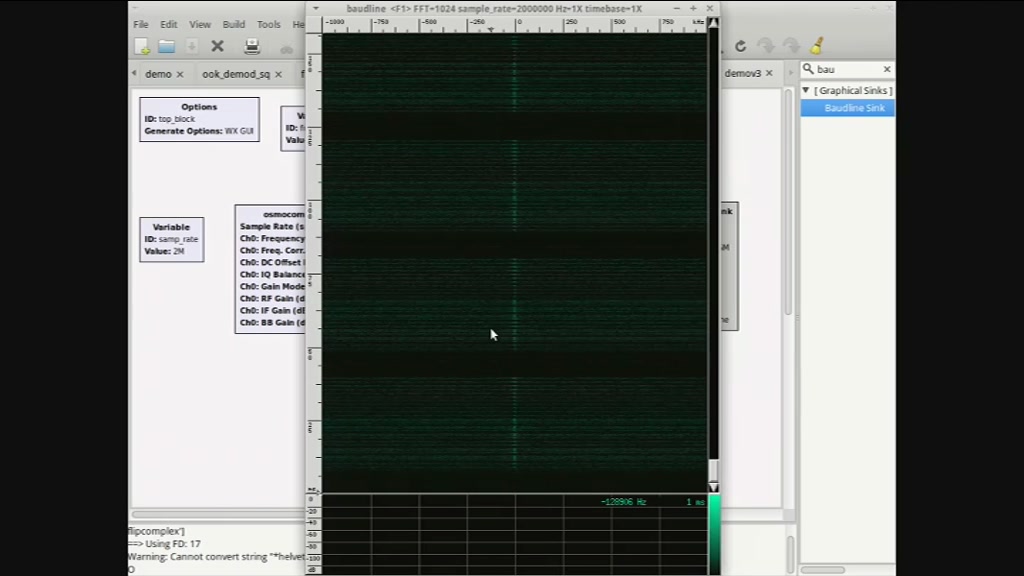Close the demo tab
This screenshot has width=1024, height=576.
pyautogui.click(x=180, y=74)
